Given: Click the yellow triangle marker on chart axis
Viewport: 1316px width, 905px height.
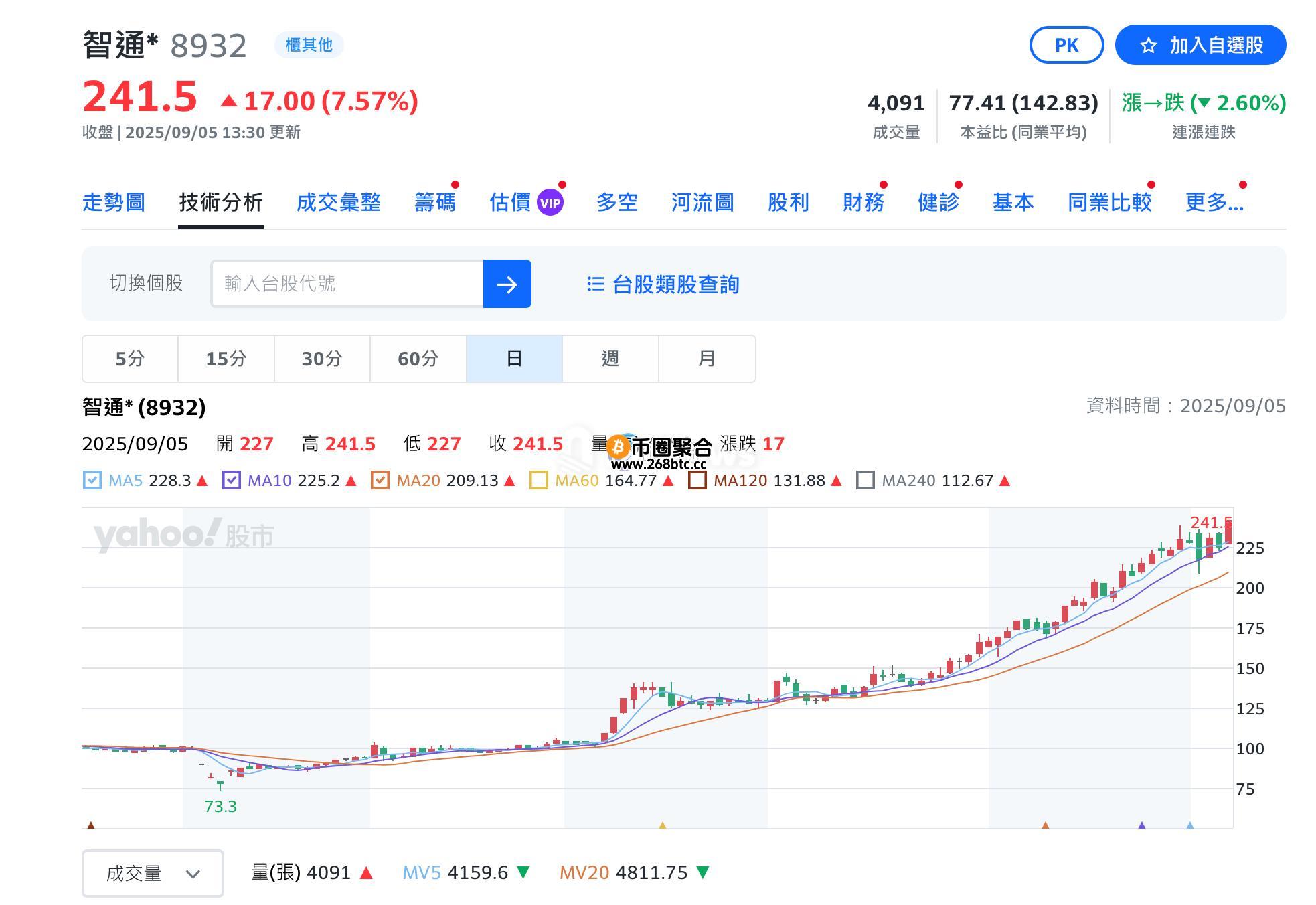Looking at the screenshot, I should tap(663, 825).
